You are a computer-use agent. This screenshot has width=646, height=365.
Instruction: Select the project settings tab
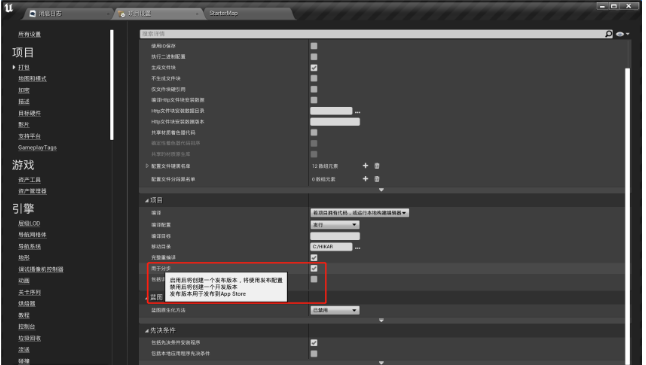pos(159,14)
